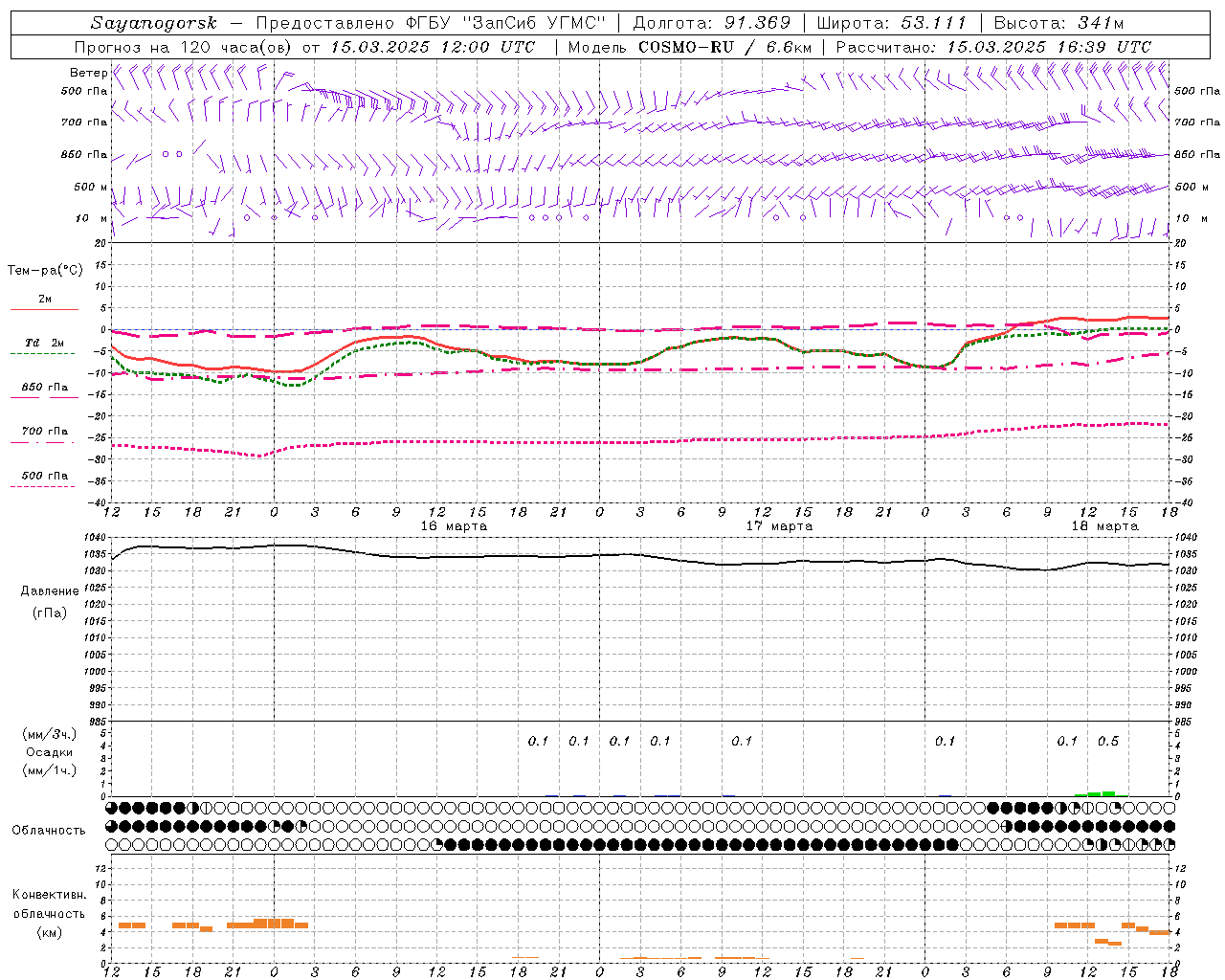Click the Облачность cloudiness row label
The image size is (1225, 980).
[x=49, y=830]
